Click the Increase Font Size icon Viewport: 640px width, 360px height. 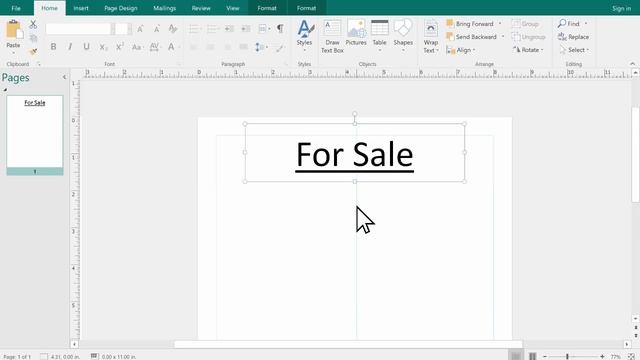[x=140, y=29]
